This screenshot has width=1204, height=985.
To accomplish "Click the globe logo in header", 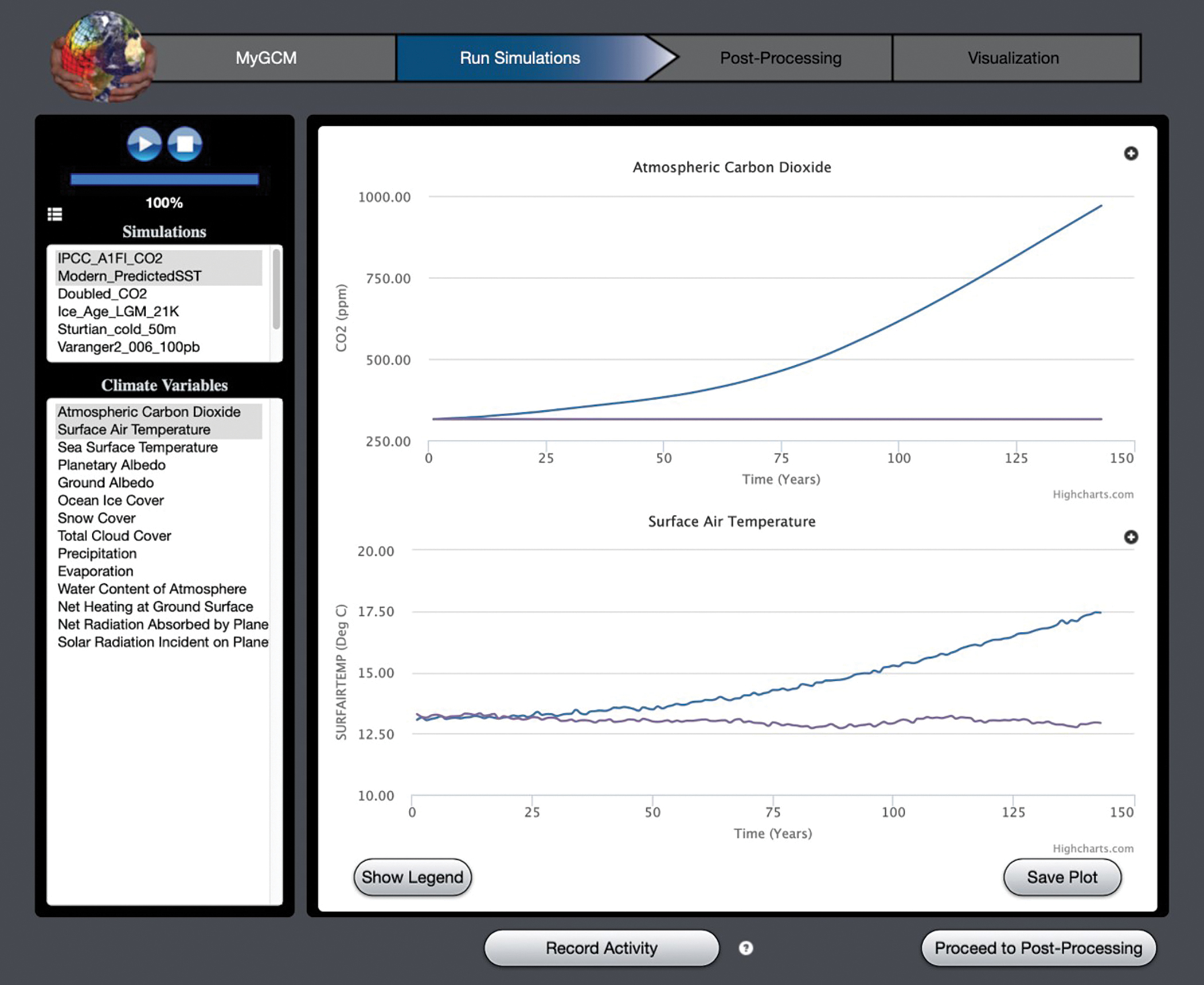I will (x=103, y=56).
